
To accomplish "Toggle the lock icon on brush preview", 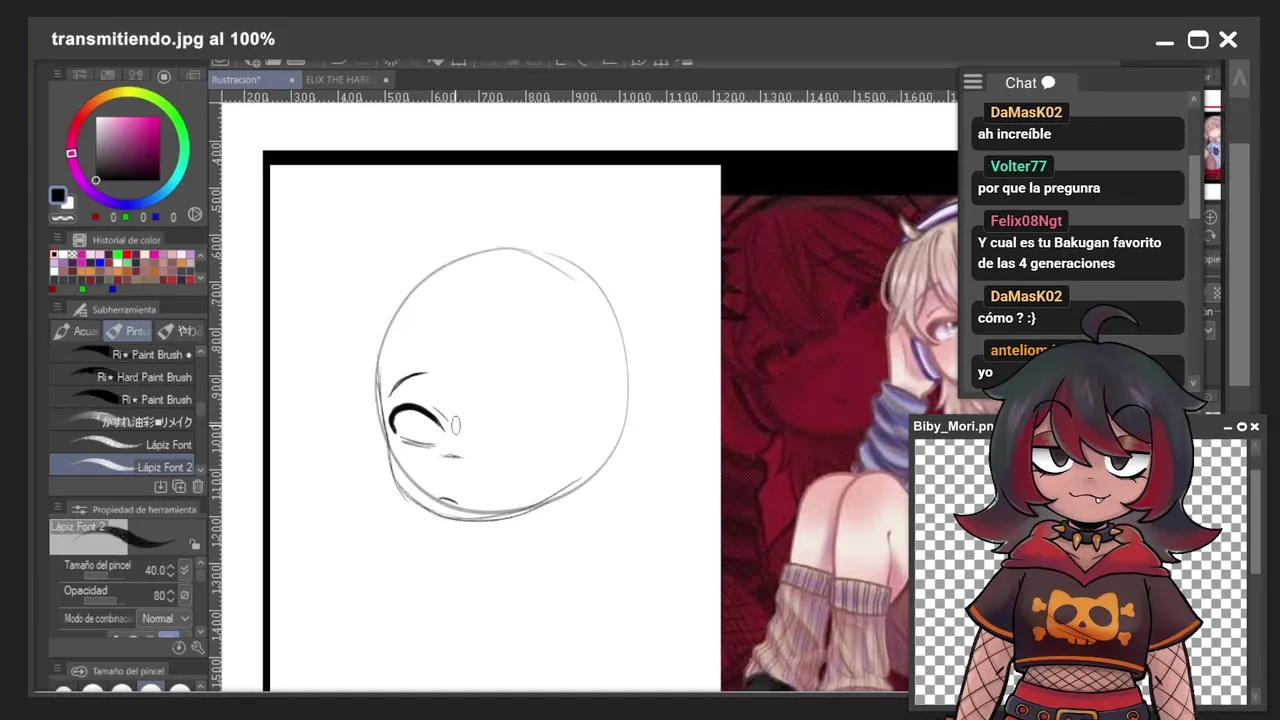I will [x=194, y=544].
